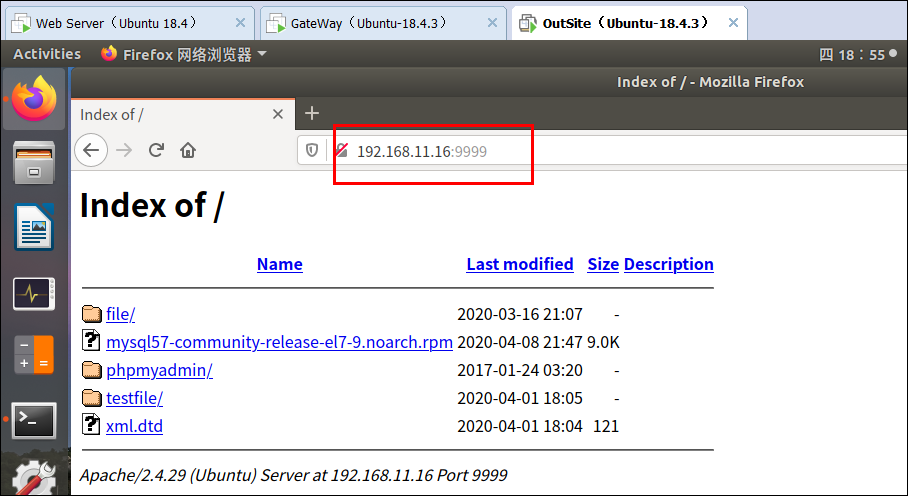Open the tracking protection shield icon

[x=312, y=151]
